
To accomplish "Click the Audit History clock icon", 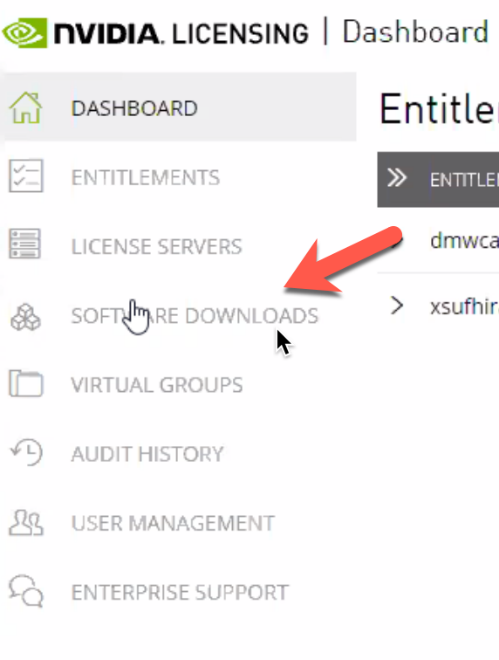I will [27, 452].
